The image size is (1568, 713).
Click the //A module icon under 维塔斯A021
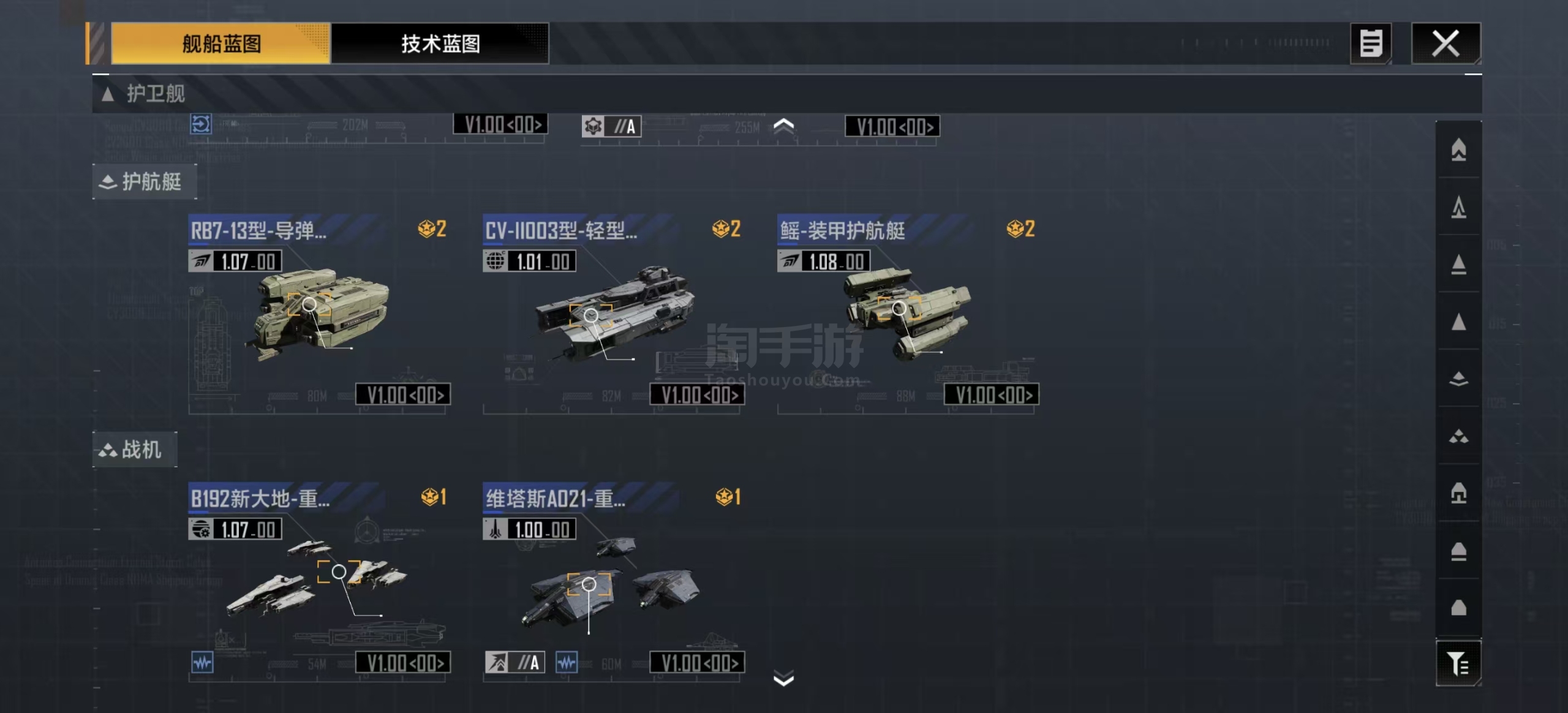click(x=514, y=662)
